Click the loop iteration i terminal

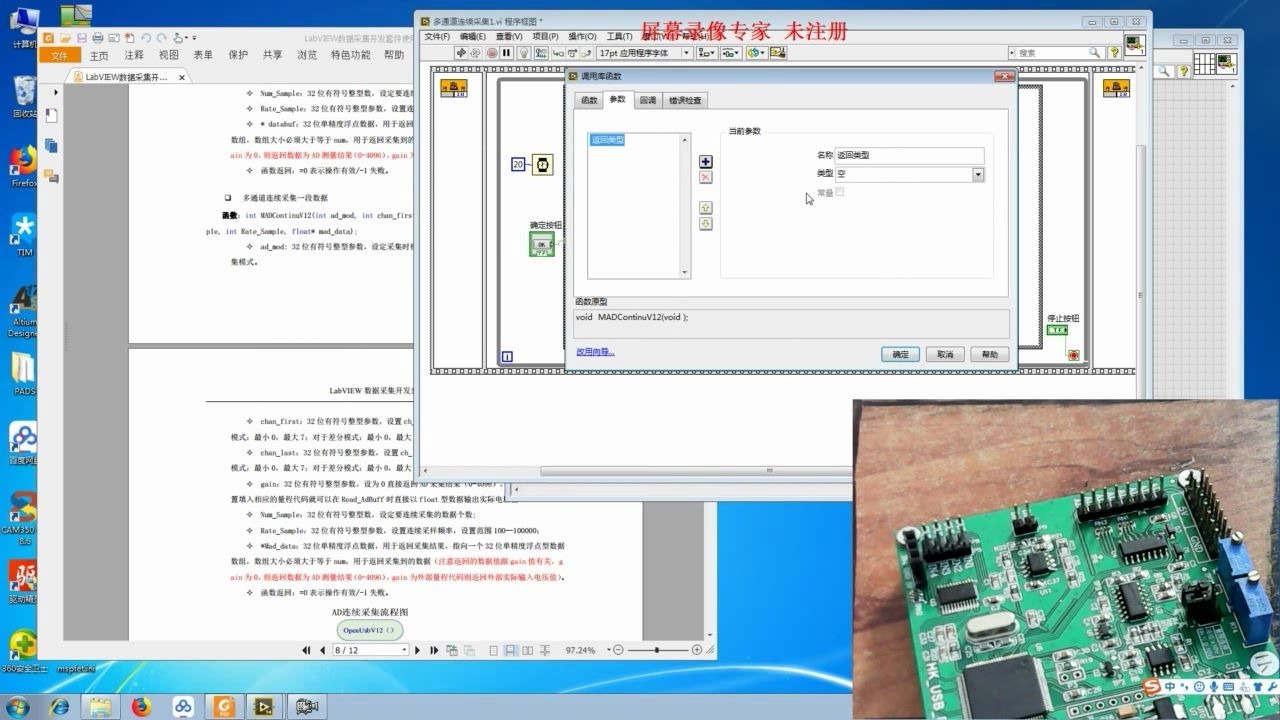point(507,356)
